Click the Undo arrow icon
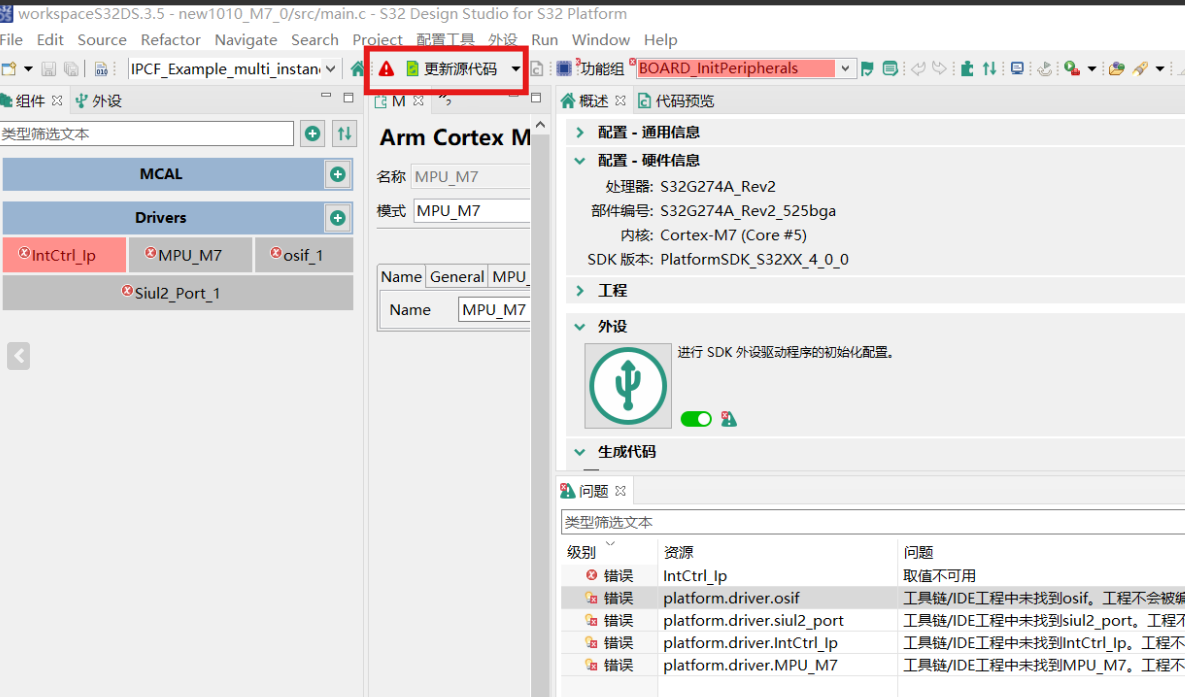 (x=918, y=69)
